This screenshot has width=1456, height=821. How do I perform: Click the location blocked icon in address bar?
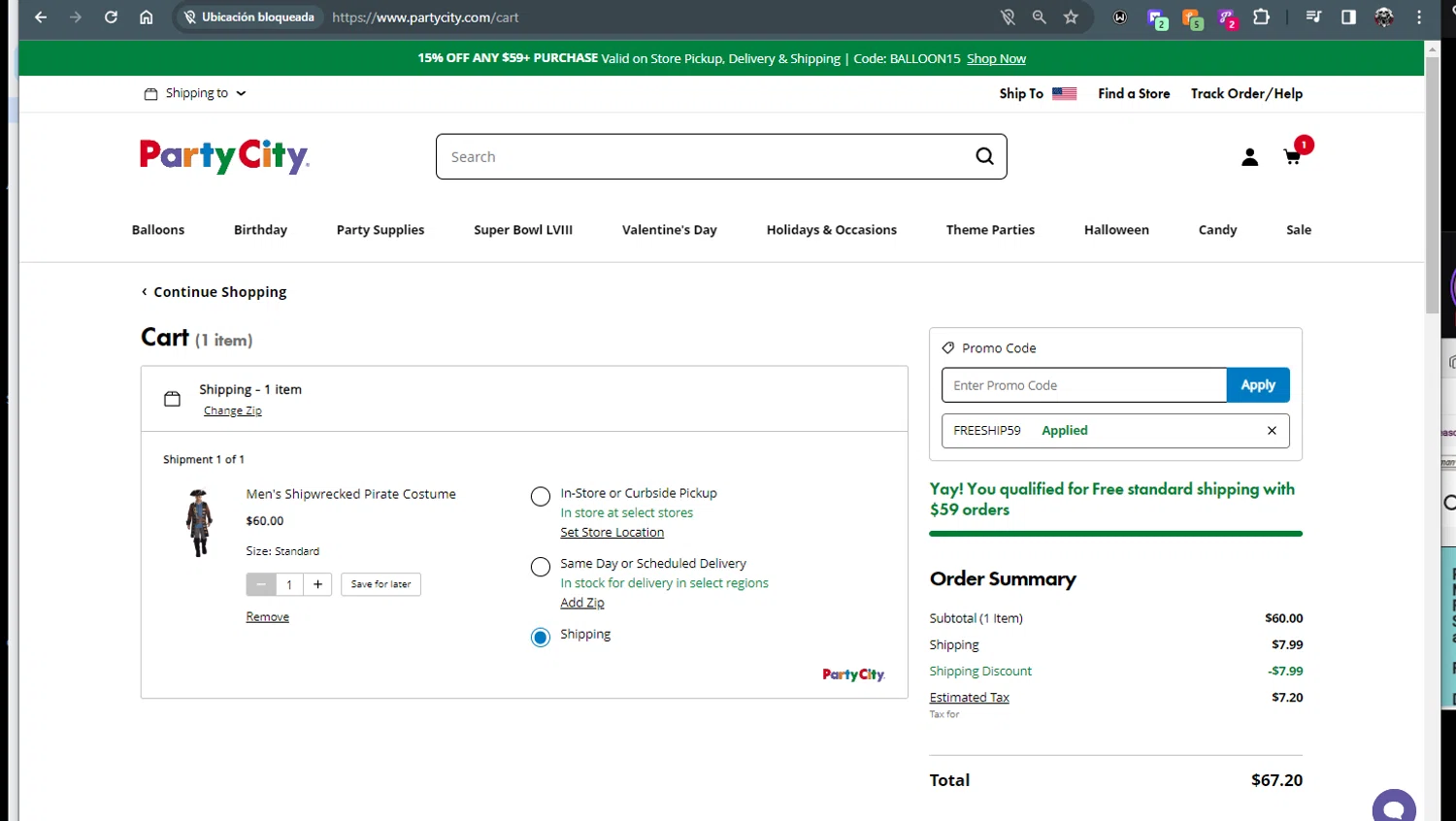(x=1008, y=17)
